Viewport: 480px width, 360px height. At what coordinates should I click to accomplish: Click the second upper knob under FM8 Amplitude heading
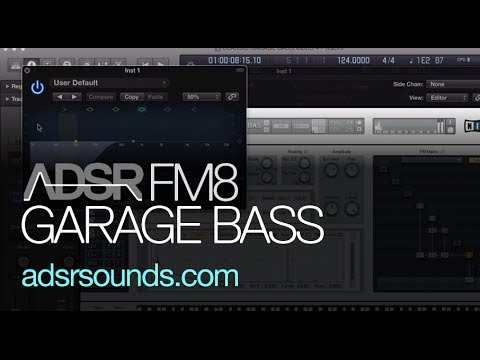(351, 170)
